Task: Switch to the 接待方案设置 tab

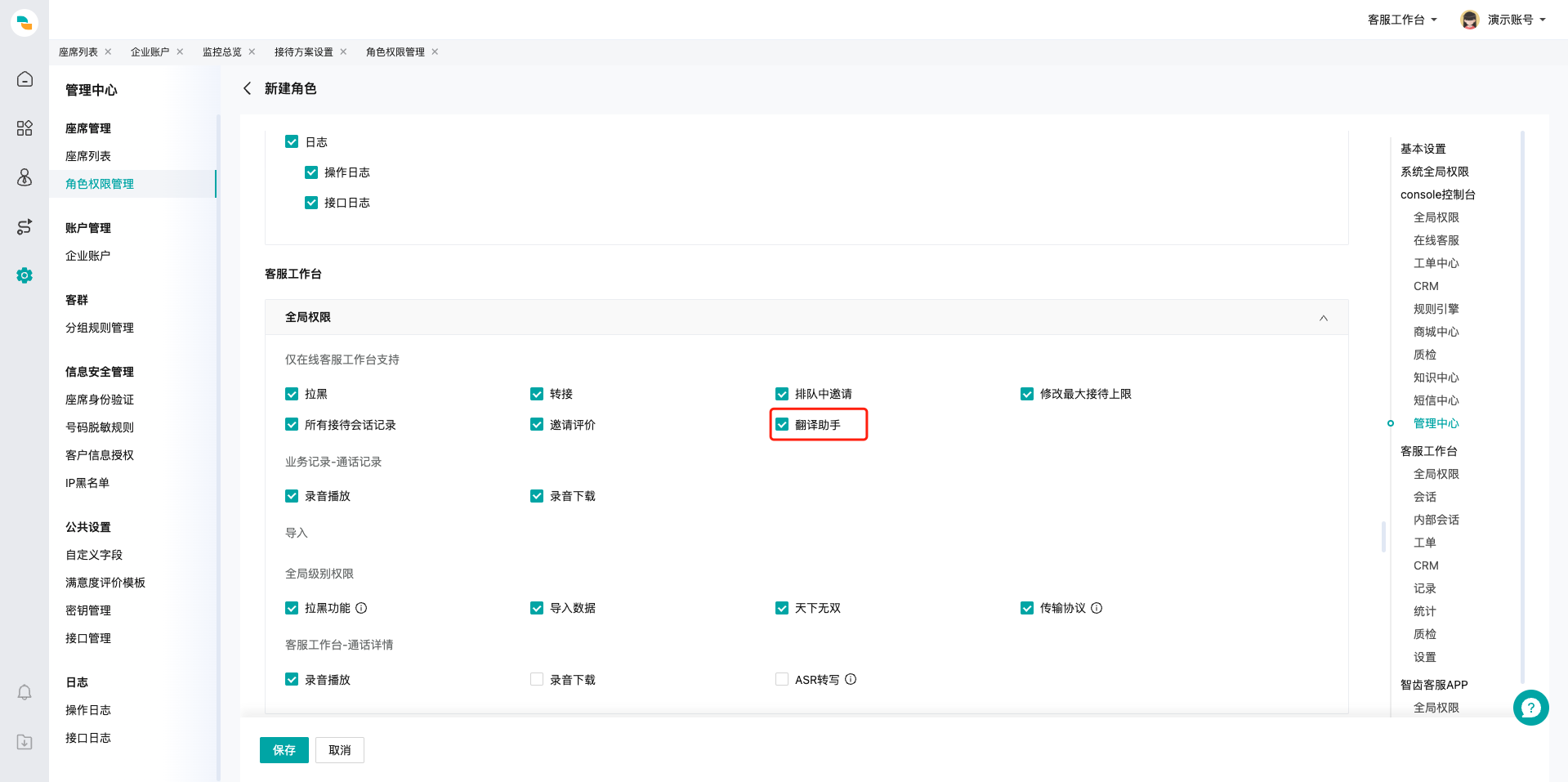Action: pos(304,51)
